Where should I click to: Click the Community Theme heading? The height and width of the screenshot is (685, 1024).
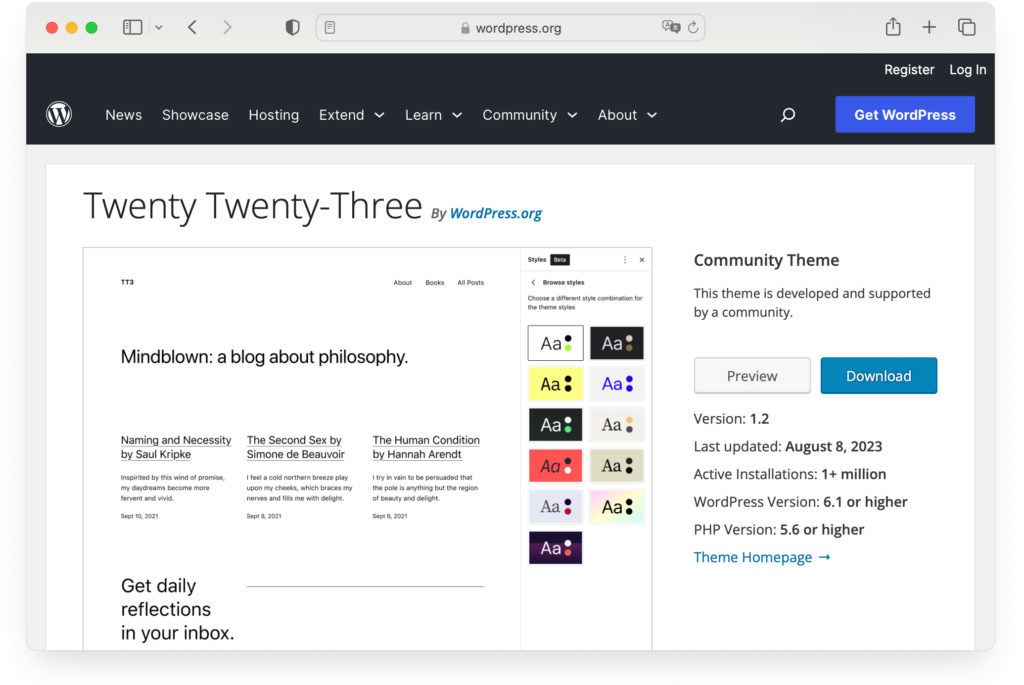coord(766,260)
